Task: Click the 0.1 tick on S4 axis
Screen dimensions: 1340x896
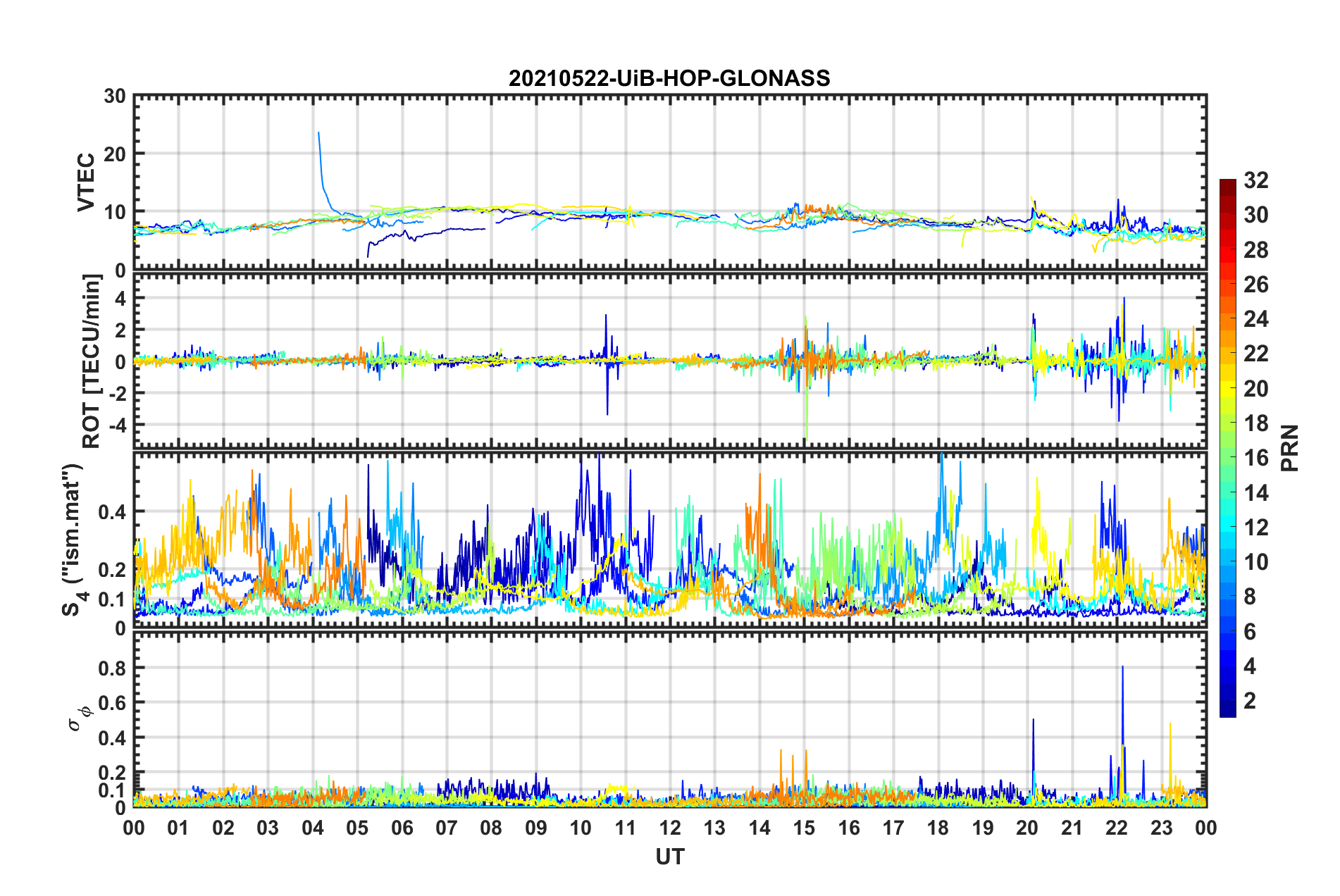Action: 113,599
